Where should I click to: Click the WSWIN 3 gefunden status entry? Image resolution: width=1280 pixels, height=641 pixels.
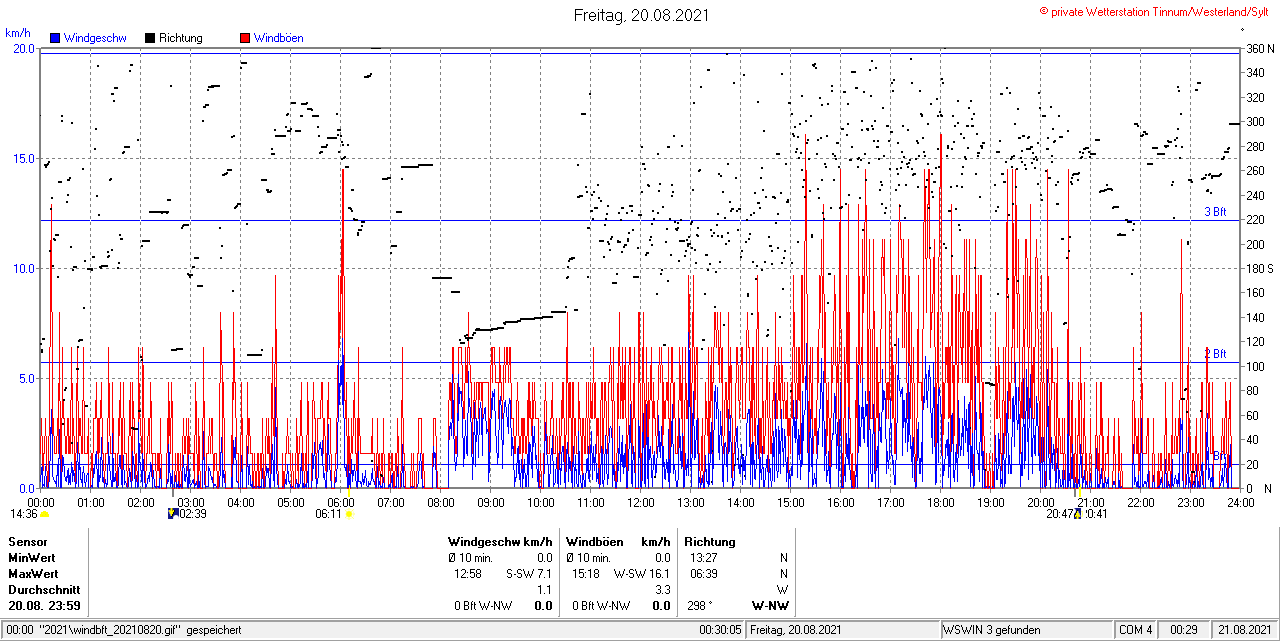992,630
